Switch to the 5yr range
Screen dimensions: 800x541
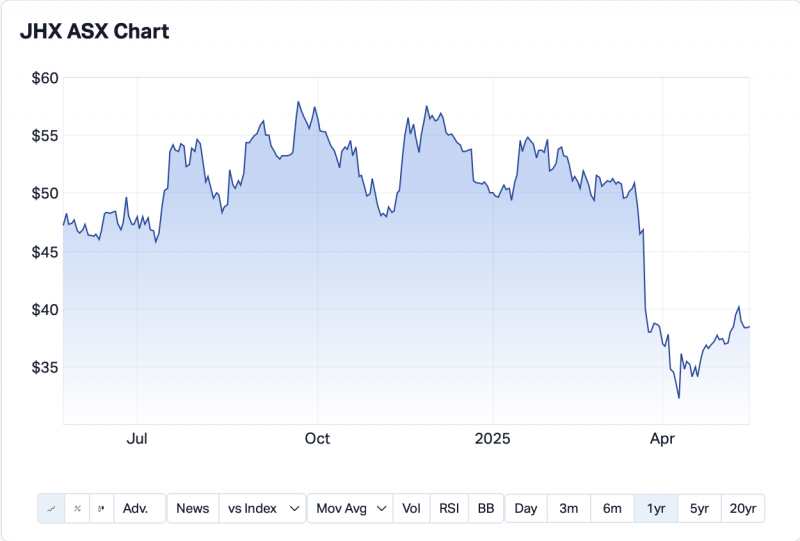[x=699, y=508]
